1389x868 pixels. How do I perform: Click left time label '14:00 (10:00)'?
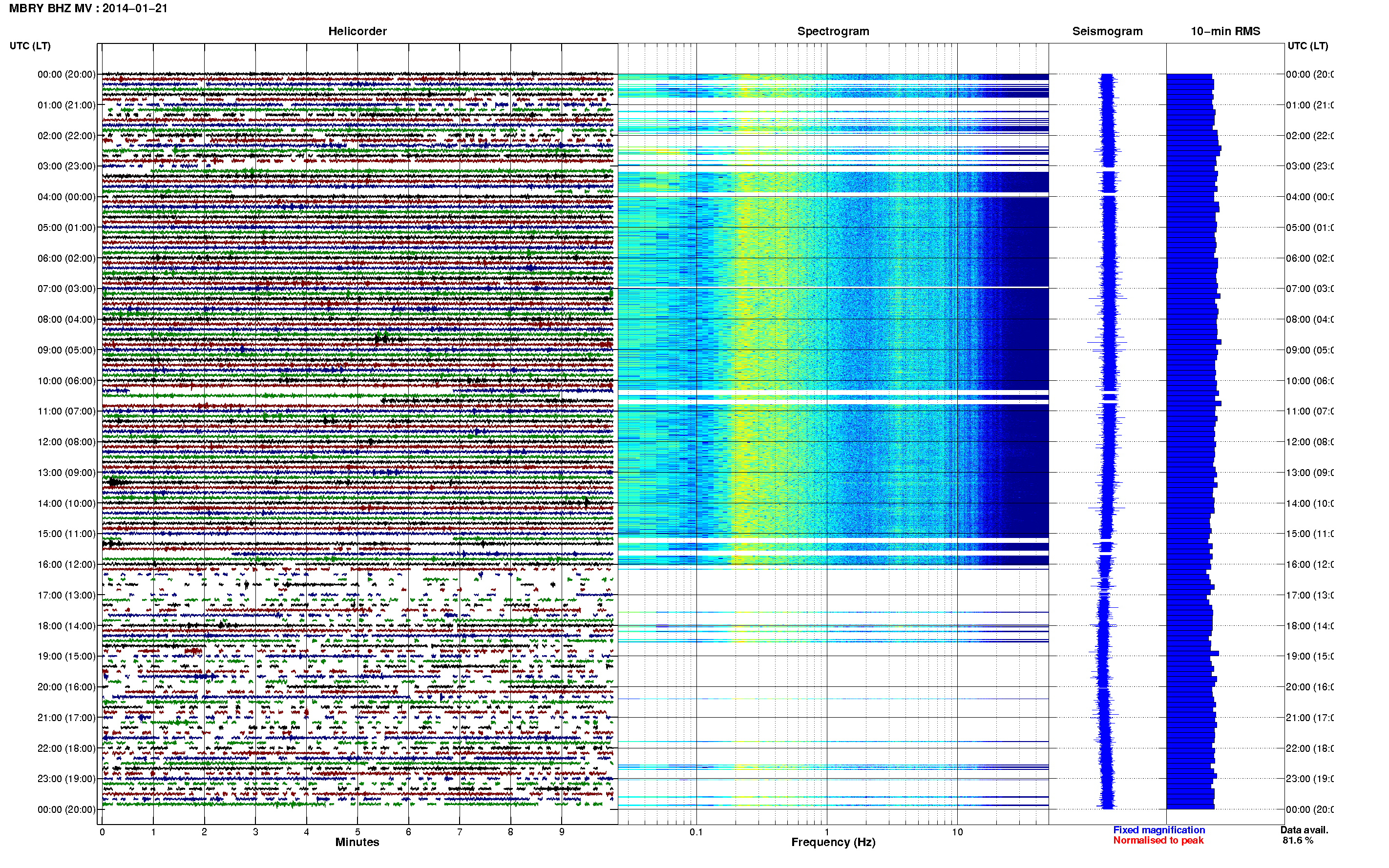[66, 503]
